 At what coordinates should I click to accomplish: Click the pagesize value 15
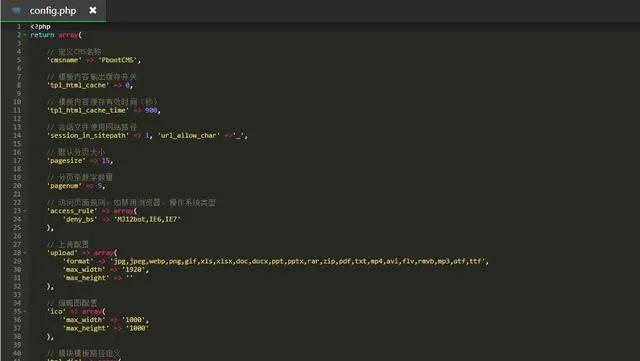point(105,160)
